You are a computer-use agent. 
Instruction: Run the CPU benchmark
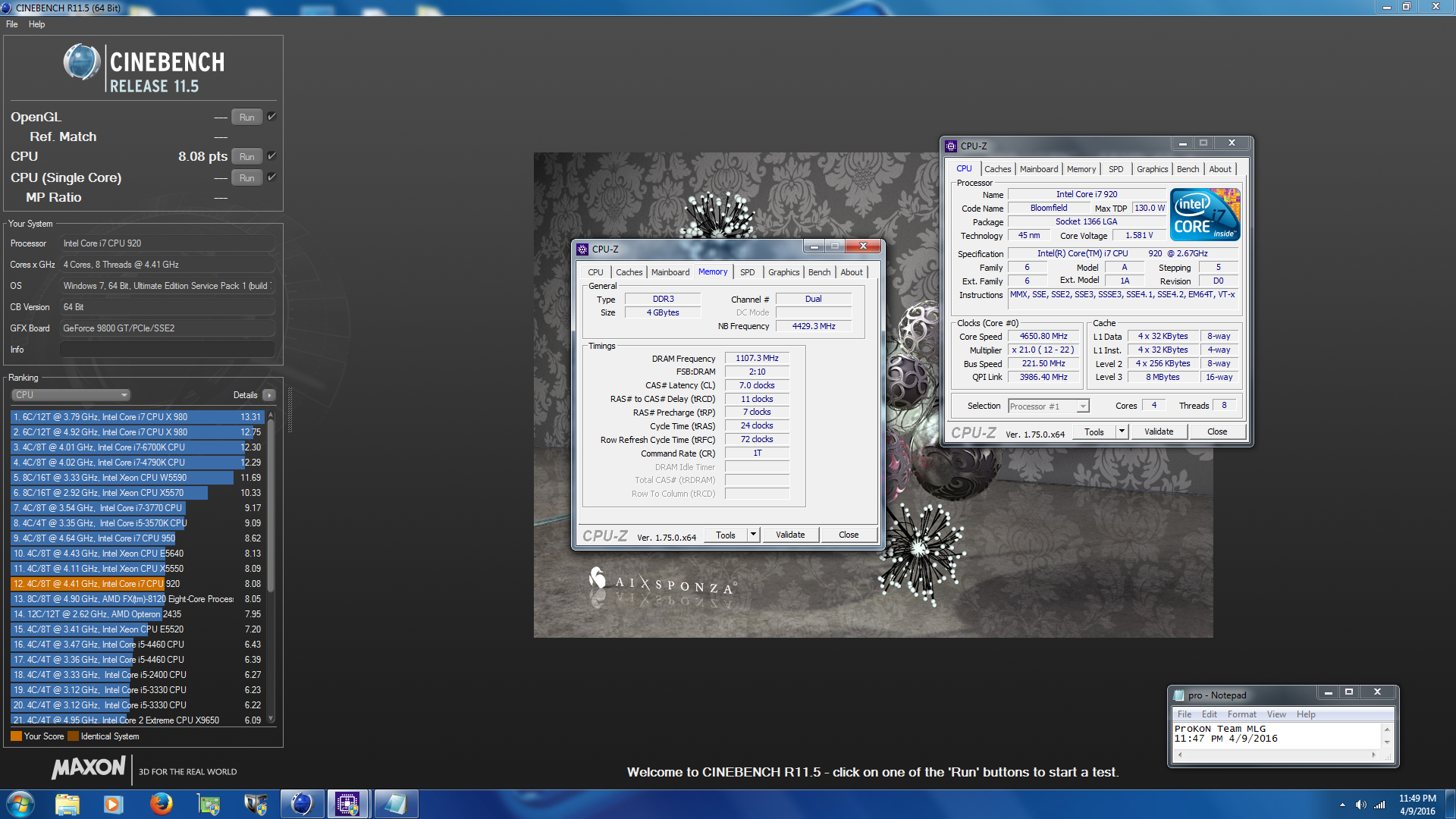click(247, 156)
